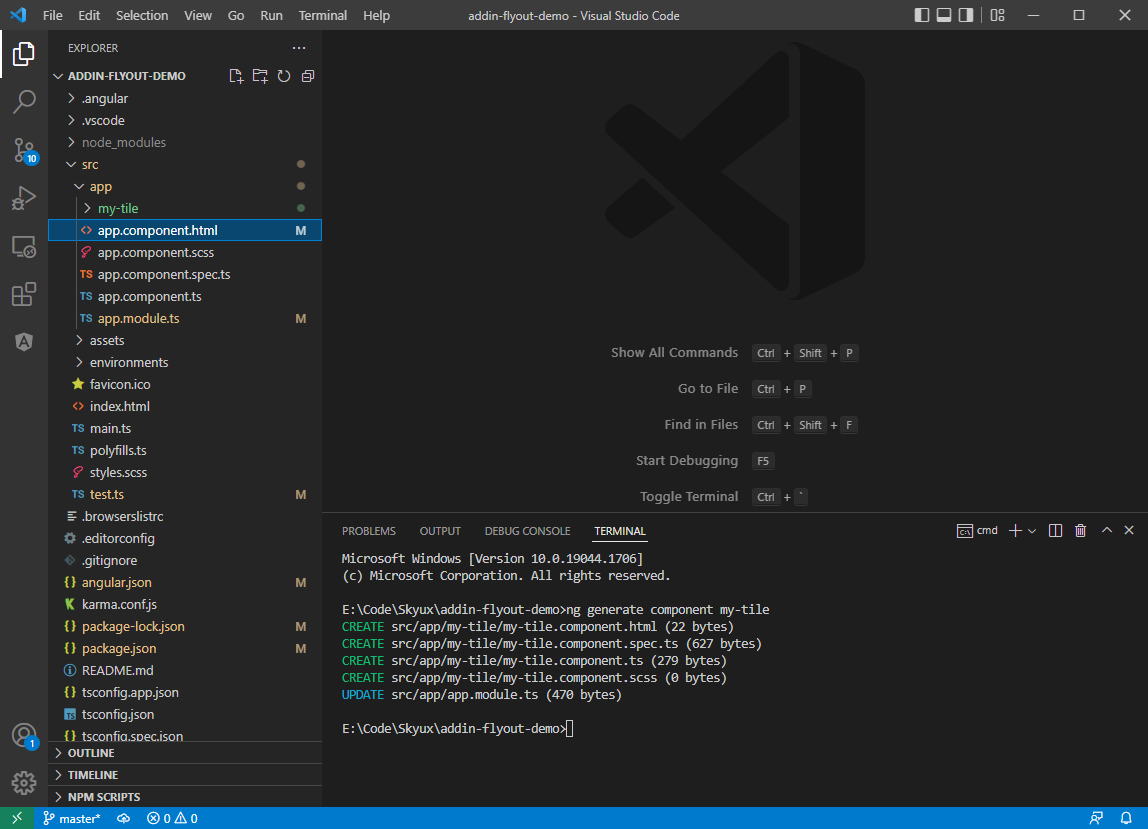
Task: Select the TERMINAL tab
Action: [619, 531]
